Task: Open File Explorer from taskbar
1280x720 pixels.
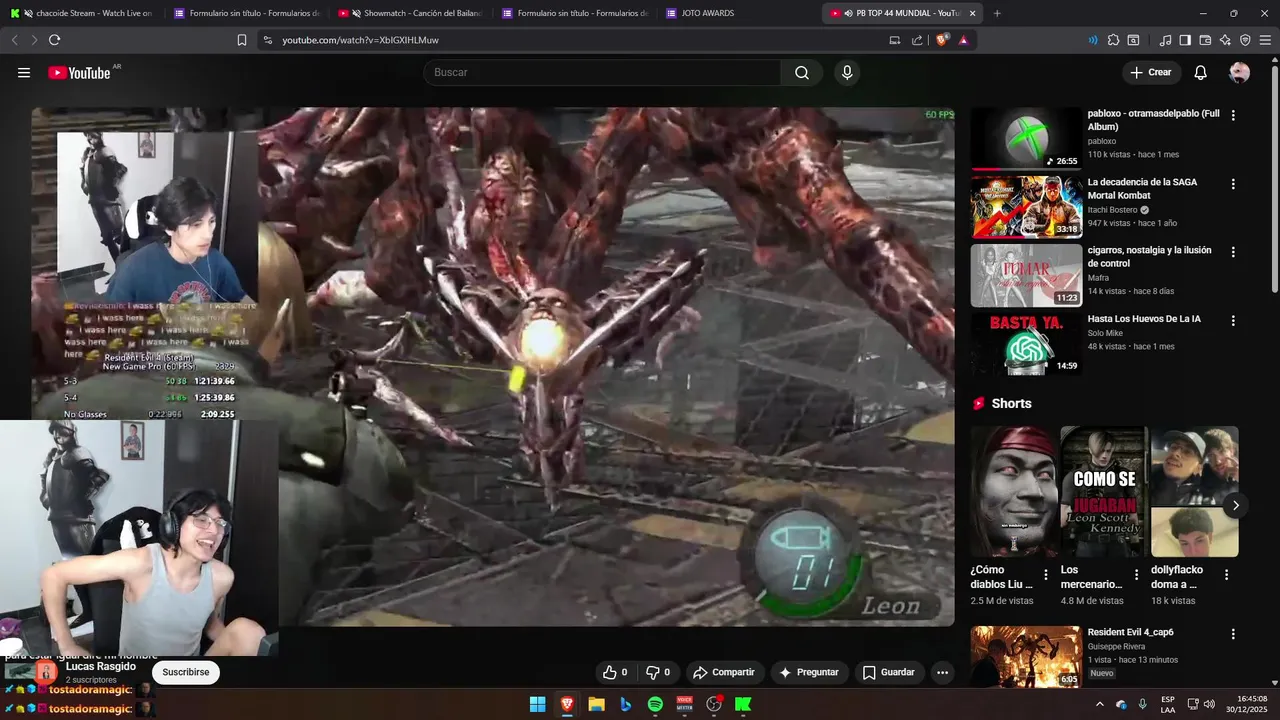Action: click(596, 704)
